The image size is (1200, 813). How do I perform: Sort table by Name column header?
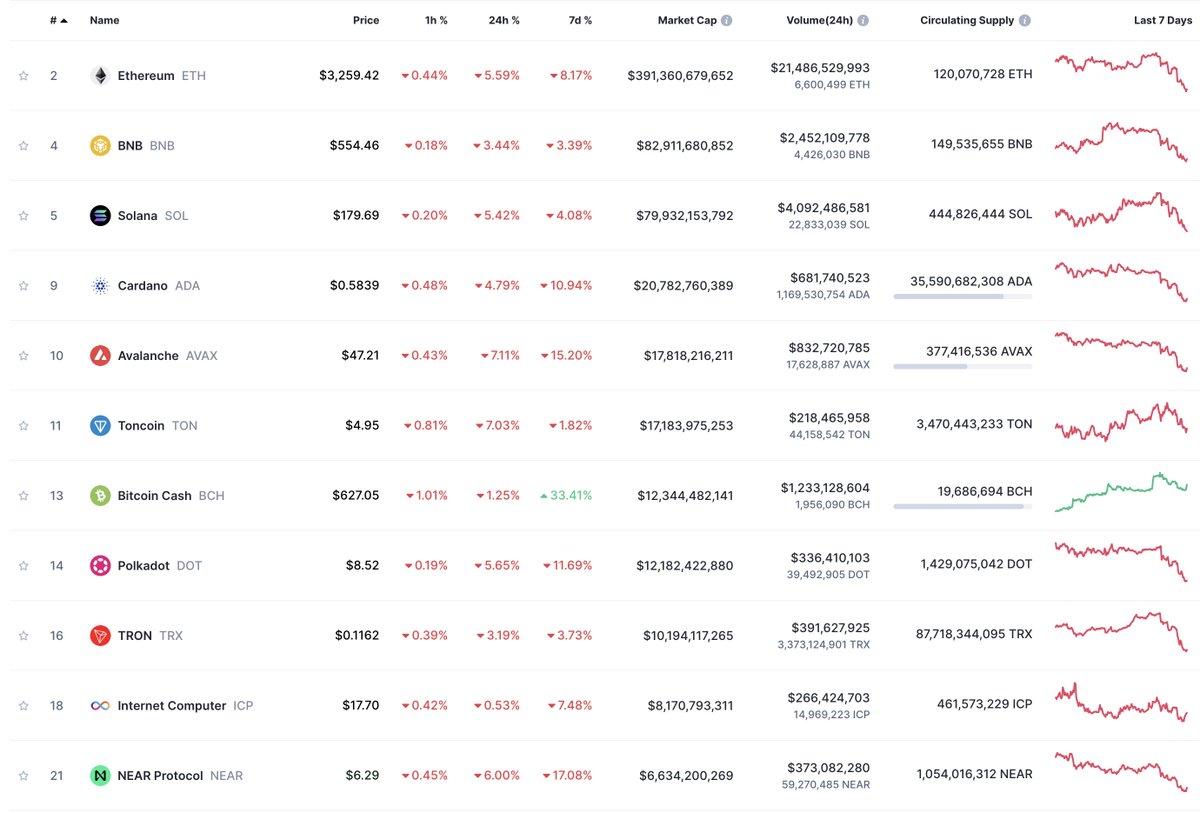[104, 20]
